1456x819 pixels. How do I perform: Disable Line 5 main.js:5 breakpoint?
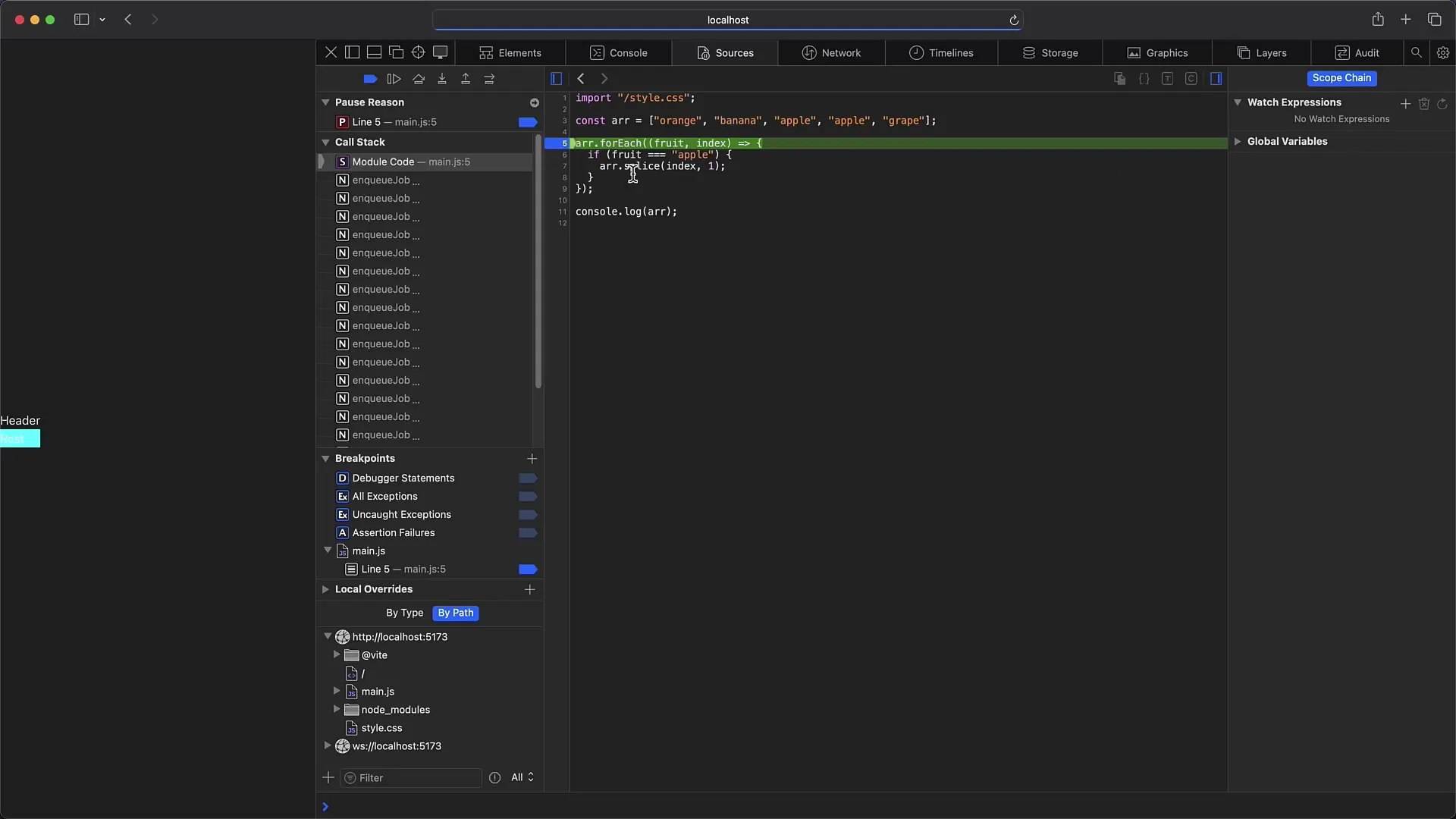[528, 570]
